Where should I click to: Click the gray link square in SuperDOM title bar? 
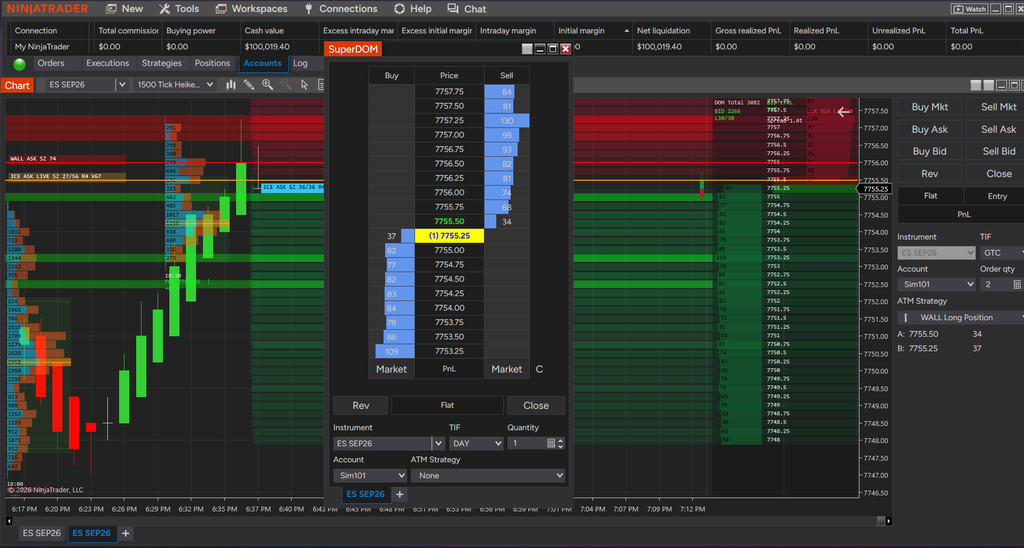tap(527, 49)
